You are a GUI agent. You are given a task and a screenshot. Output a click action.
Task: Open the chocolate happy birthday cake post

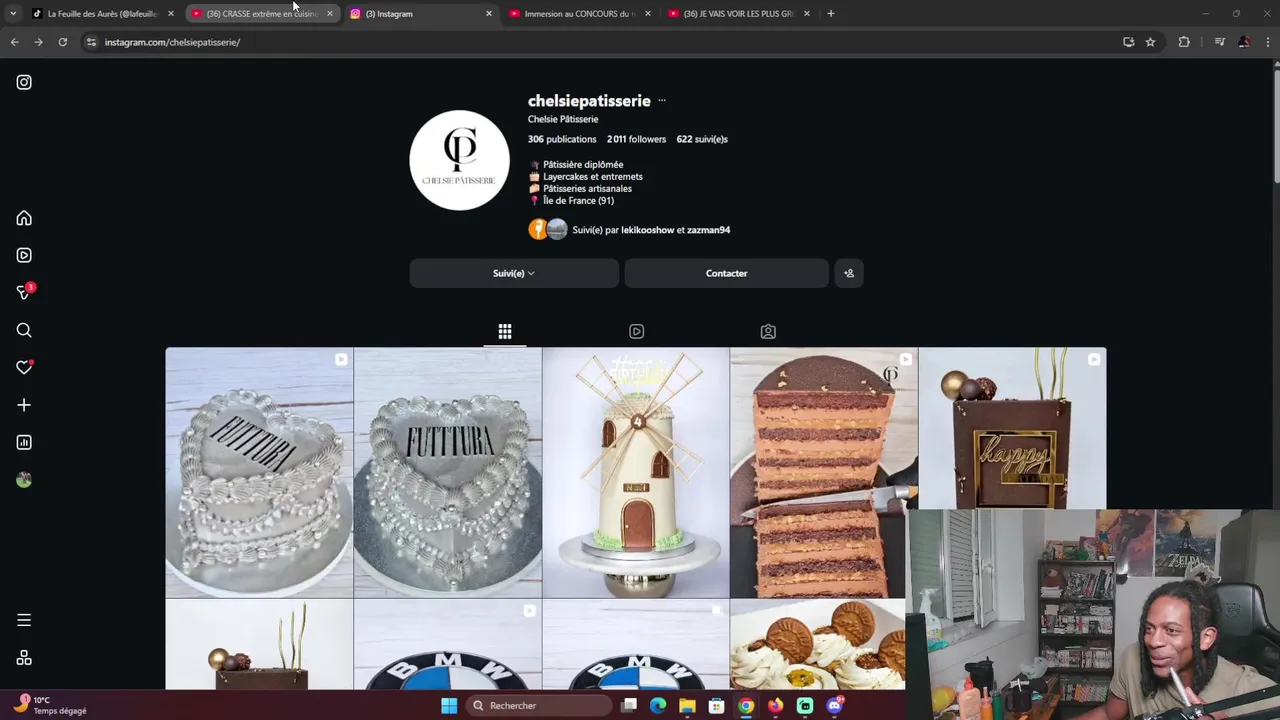pos(1012,429)
